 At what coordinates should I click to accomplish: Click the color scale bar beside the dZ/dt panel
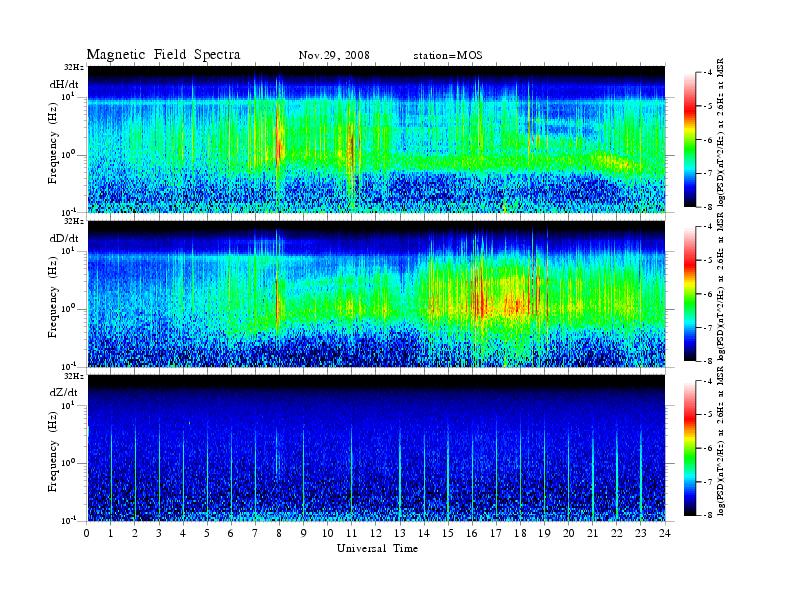coord(689,448)
